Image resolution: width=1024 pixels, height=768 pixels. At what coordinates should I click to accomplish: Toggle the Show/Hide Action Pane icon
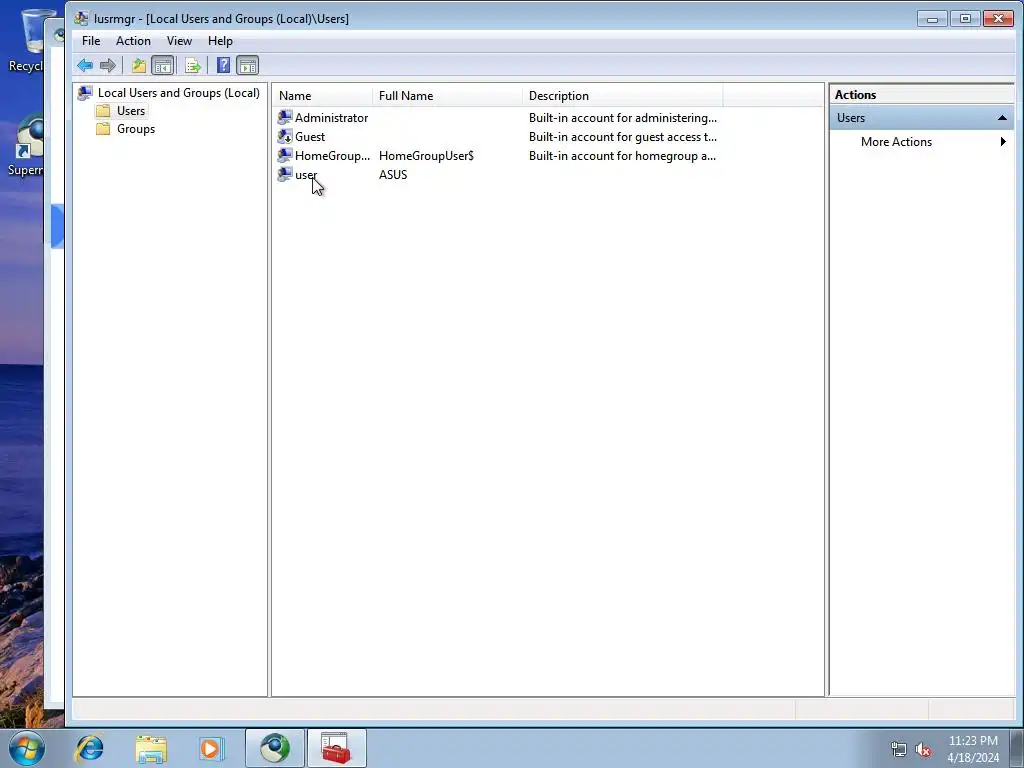(248, 65)
